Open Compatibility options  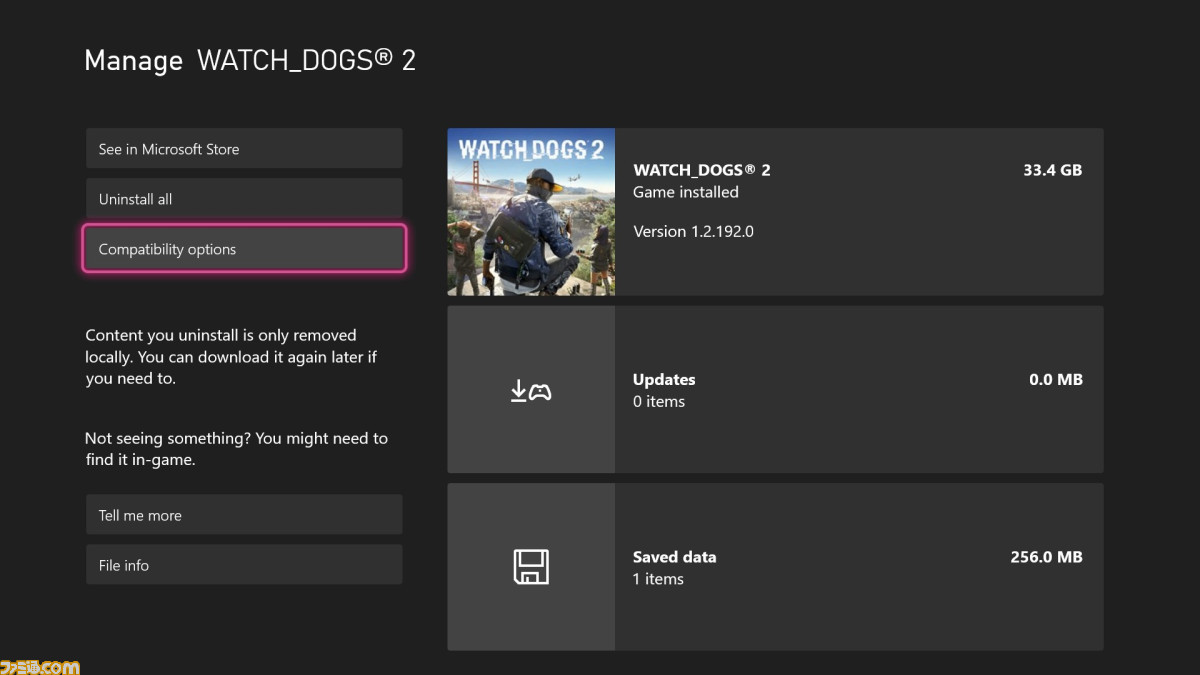pyautogui.click(x=244, y=248)
